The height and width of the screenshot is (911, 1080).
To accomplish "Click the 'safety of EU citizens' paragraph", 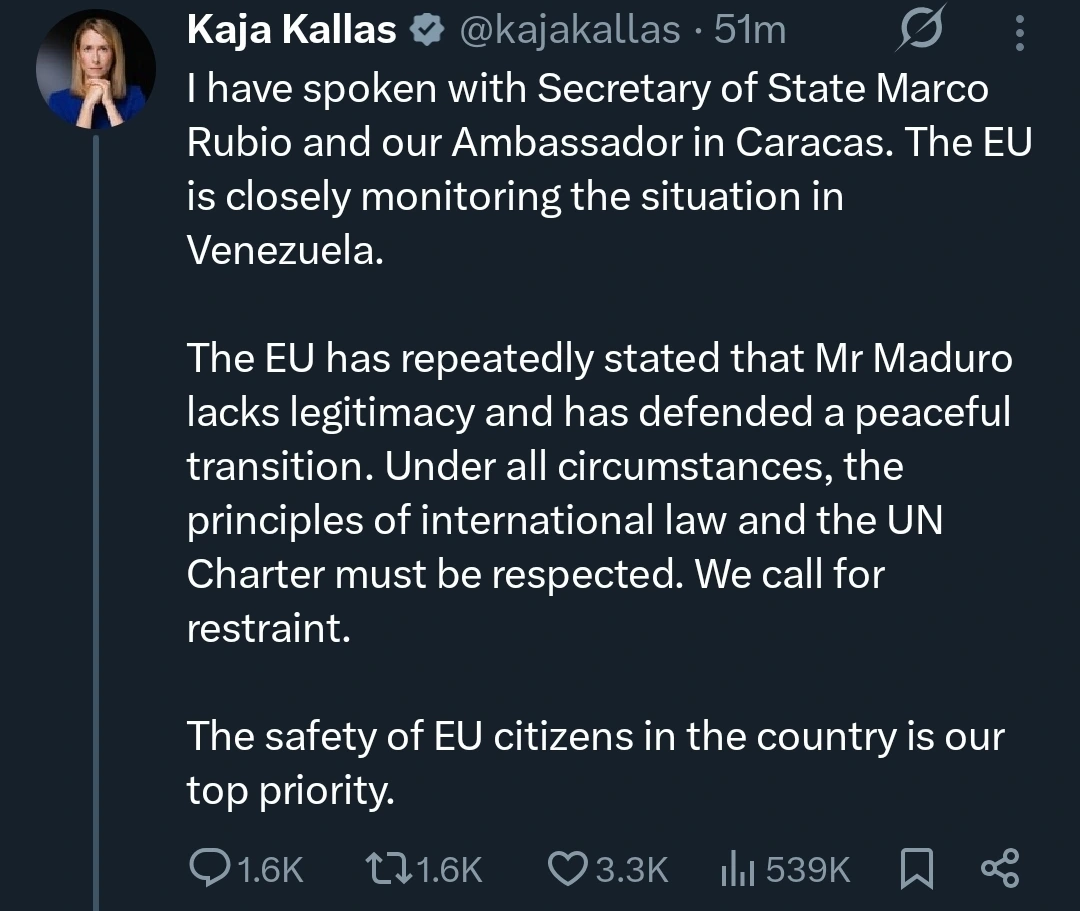I will 594,763.
